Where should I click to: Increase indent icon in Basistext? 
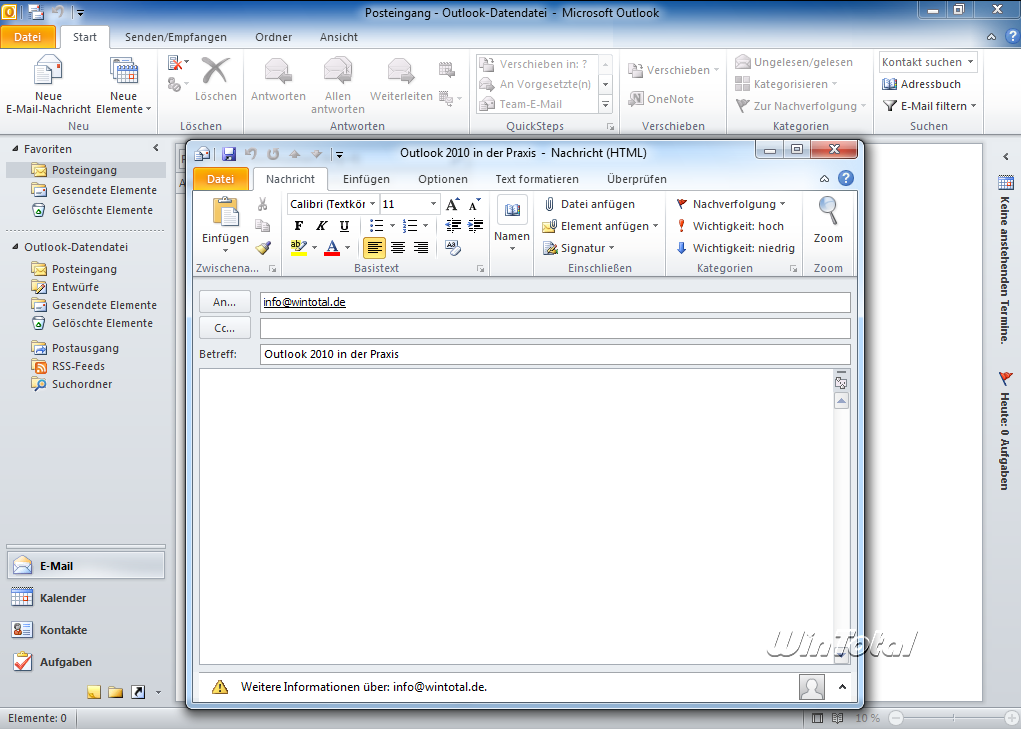point(475,226)
